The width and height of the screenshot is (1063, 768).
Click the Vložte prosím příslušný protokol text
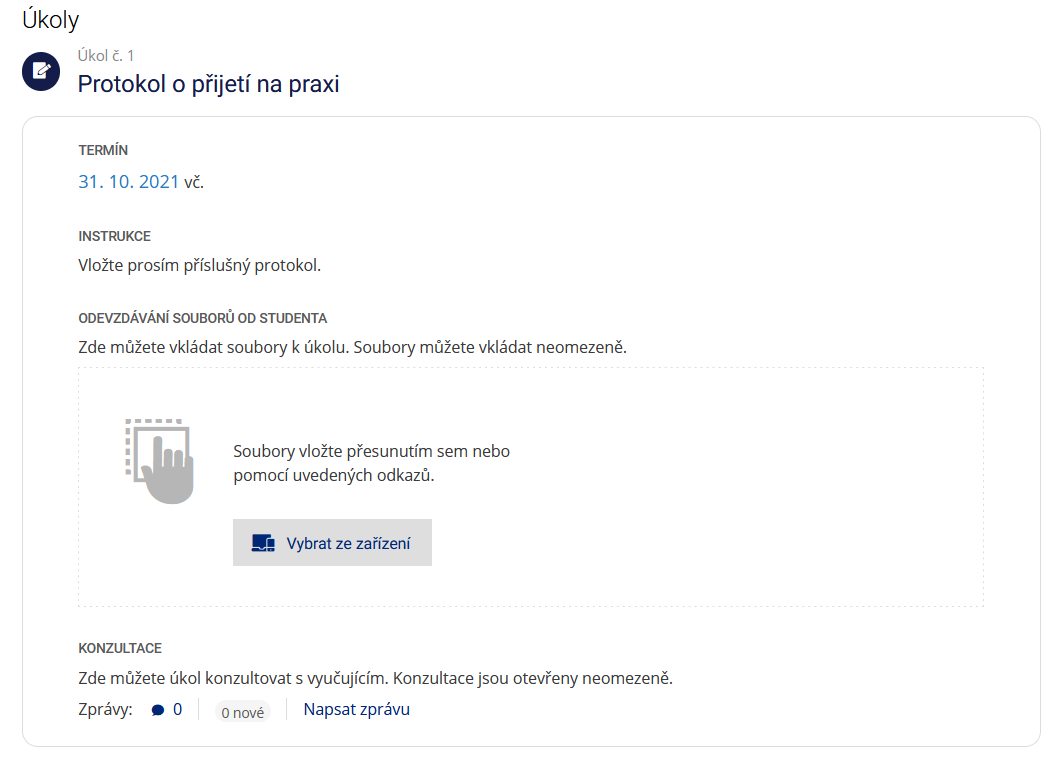click(199, 265)
